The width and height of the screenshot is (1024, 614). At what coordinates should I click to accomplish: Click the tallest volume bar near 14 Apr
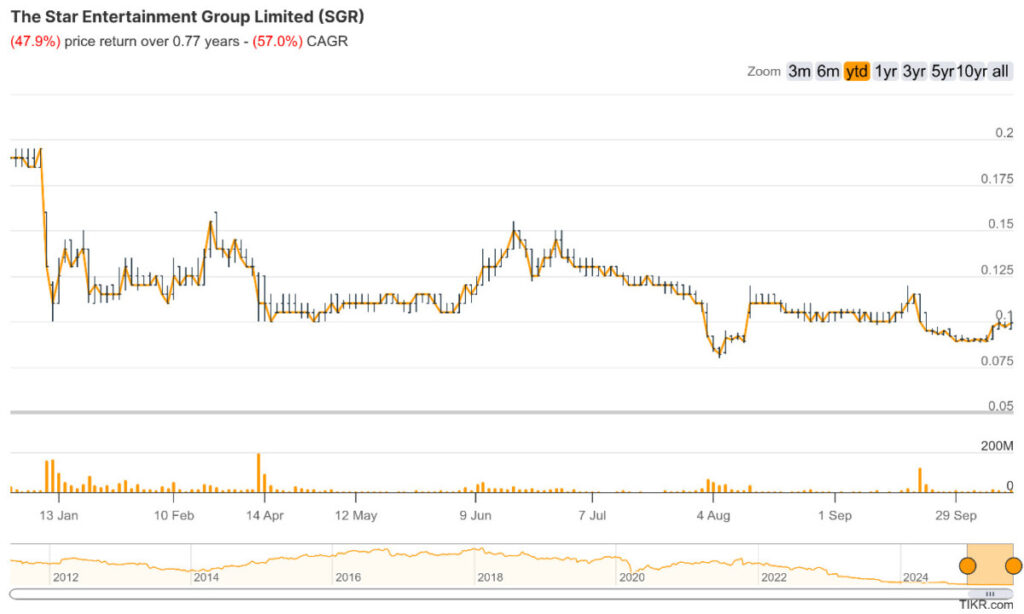pos(259,474)
